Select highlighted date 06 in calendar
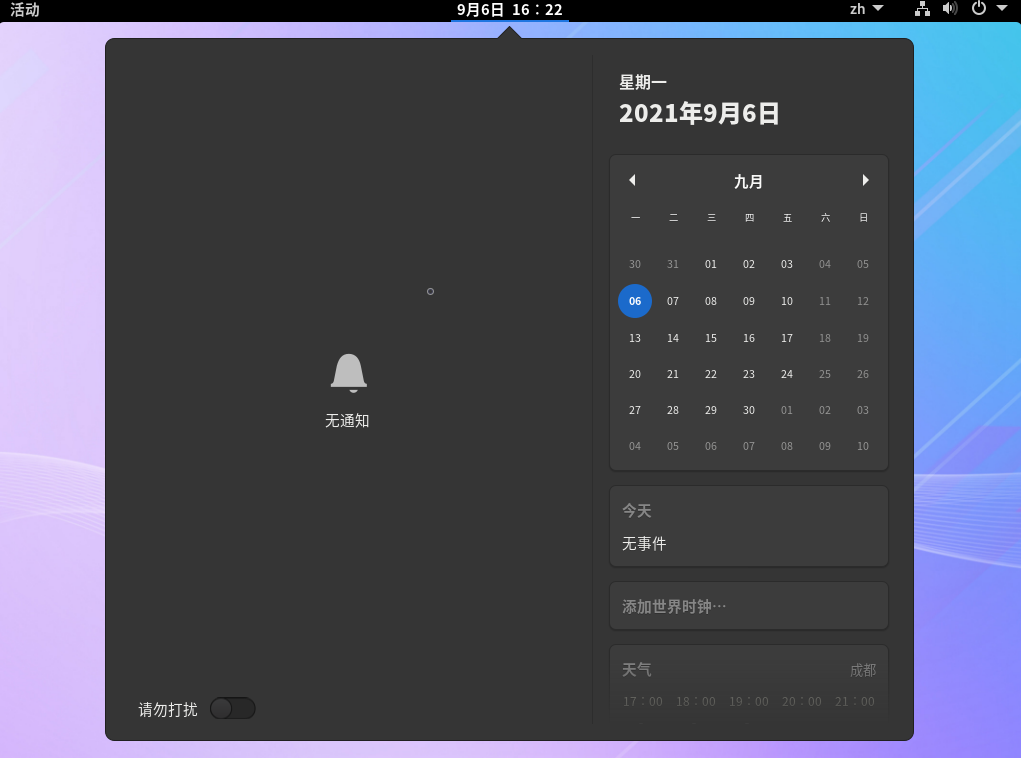 click(635, 301)
